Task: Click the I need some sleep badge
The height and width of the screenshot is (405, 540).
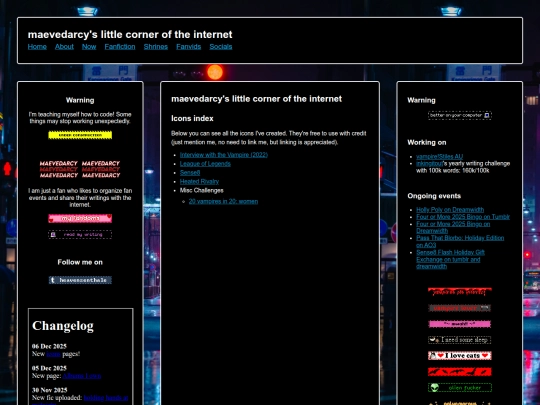Action: point(459,340)
